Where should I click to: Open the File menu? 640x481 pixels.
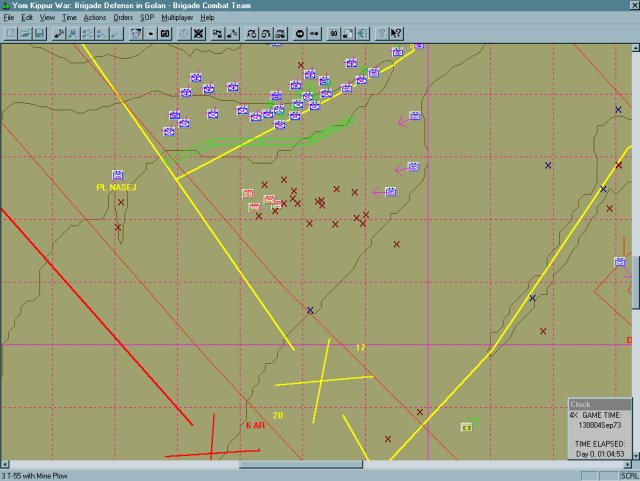pyautogui.click(x=9, y=18)
